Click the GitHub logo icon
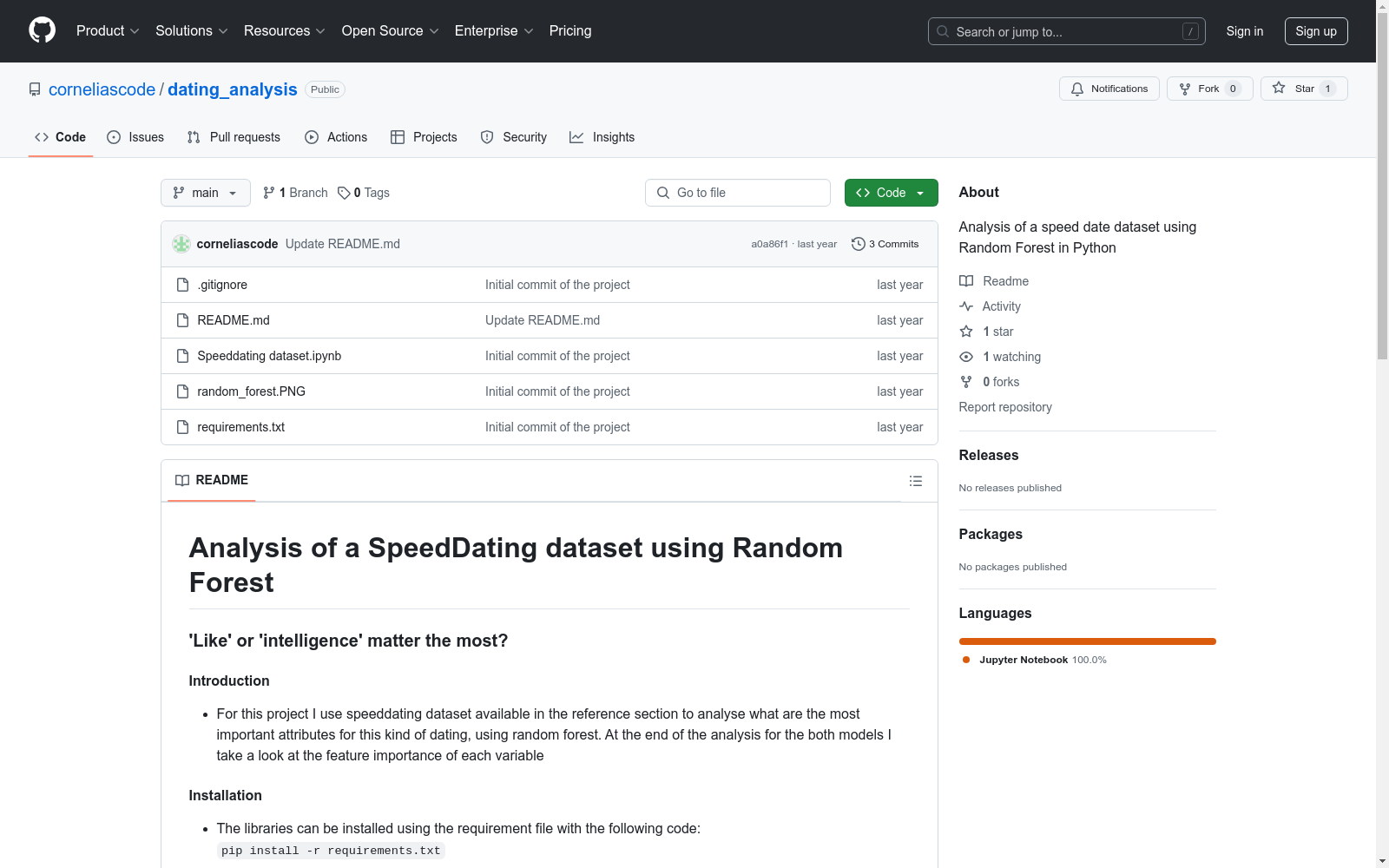This screenshot has height=868, width=1389. coord(42,30)
